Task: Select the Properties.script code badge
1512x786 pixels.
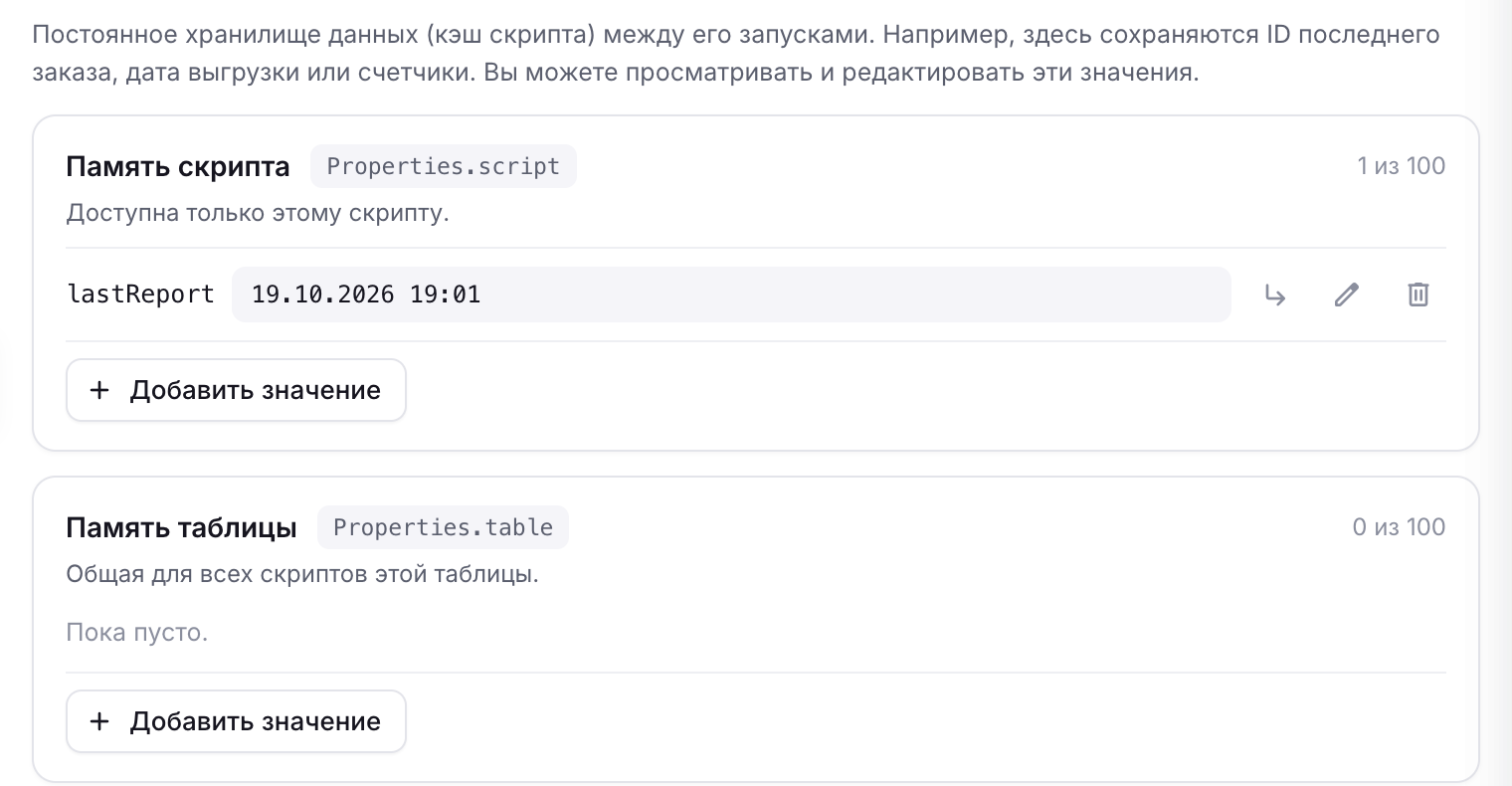Action: tap(443, 166)
